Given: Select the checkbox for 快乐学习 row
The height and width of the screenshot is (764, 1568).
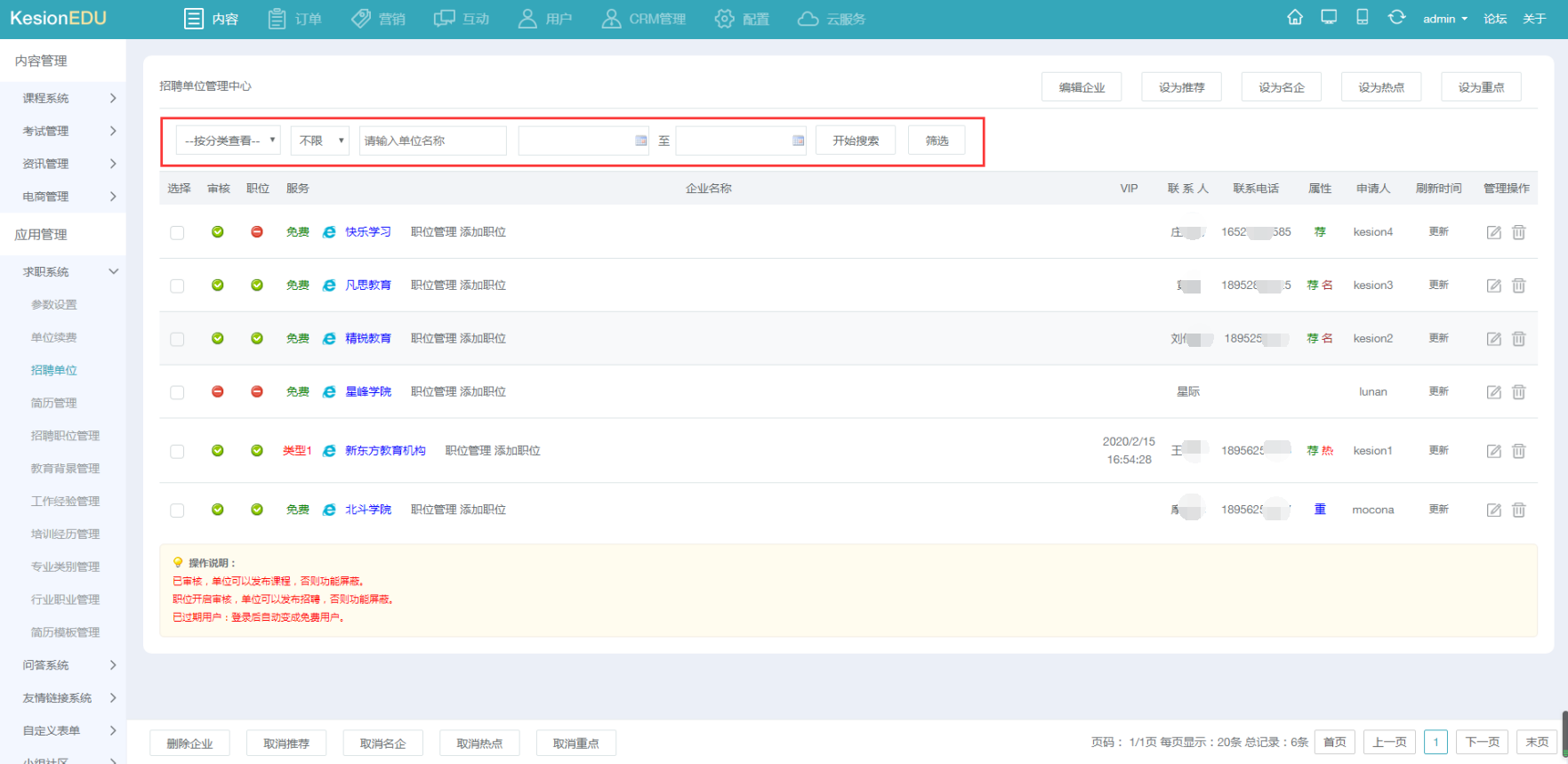Looking at the screenshot, I should click(177, 233).
